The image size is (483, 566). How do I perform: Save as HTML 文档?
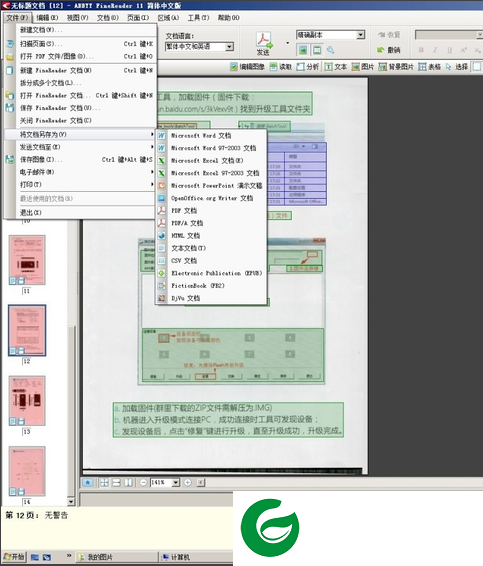coord(212,236)
